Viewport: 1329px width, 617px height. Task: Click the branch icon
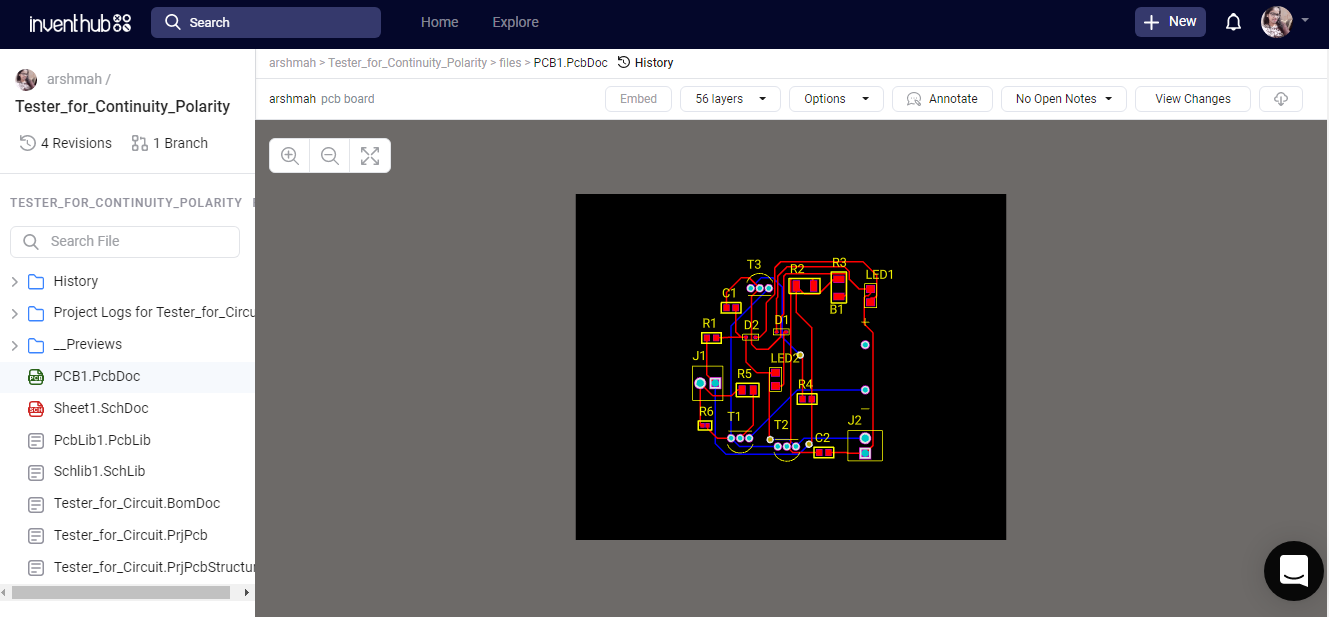tap(139, 143)
